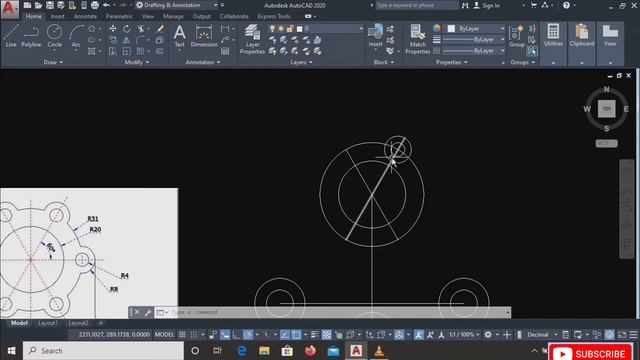Image resolution: width=640 pixels, height=360 pixels.
Task: Click the Undo arrow in quick access toolbar
Action: point(106,5)
